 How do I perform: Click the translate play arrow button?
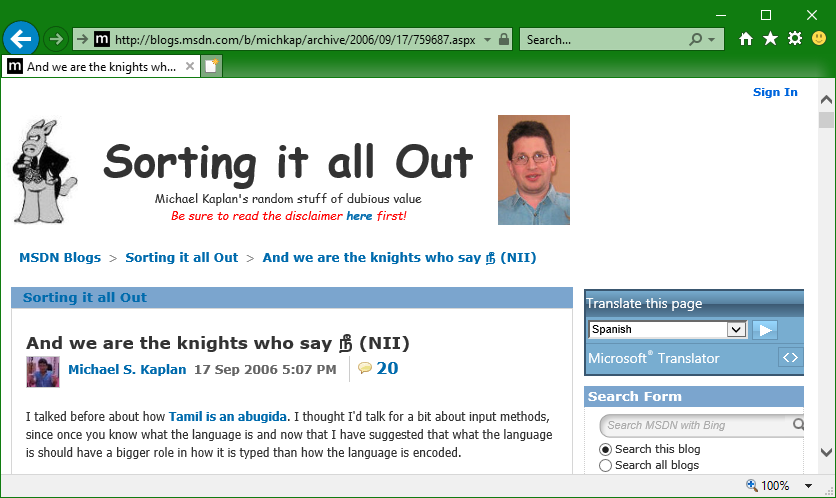point(765,330)
